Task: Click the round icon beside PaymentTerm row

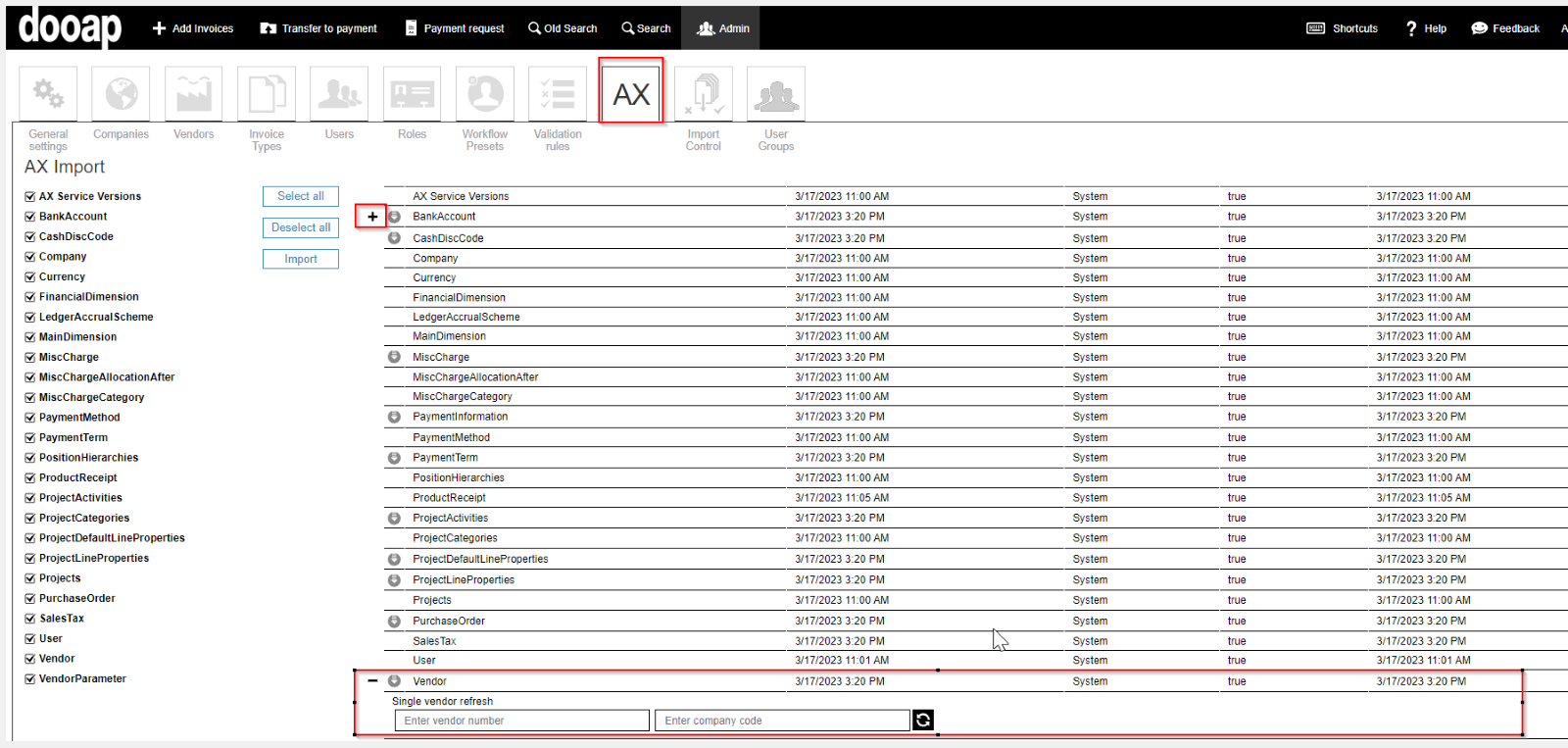Action: 394,458
